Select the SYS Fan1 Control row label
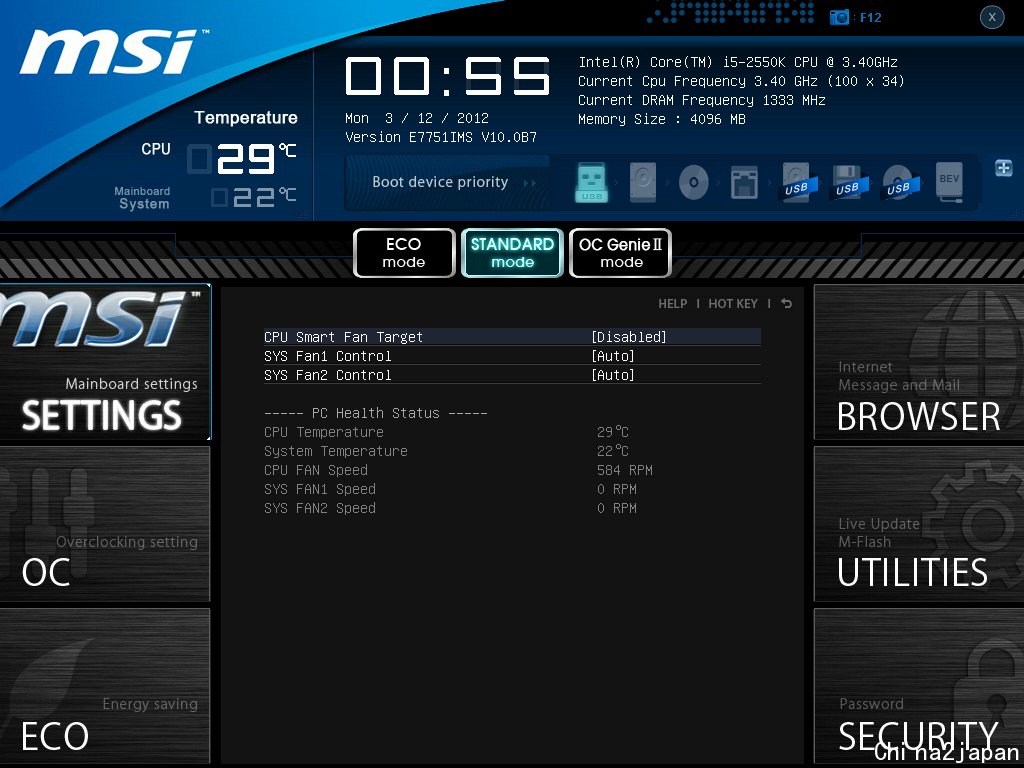 (328, 356)
